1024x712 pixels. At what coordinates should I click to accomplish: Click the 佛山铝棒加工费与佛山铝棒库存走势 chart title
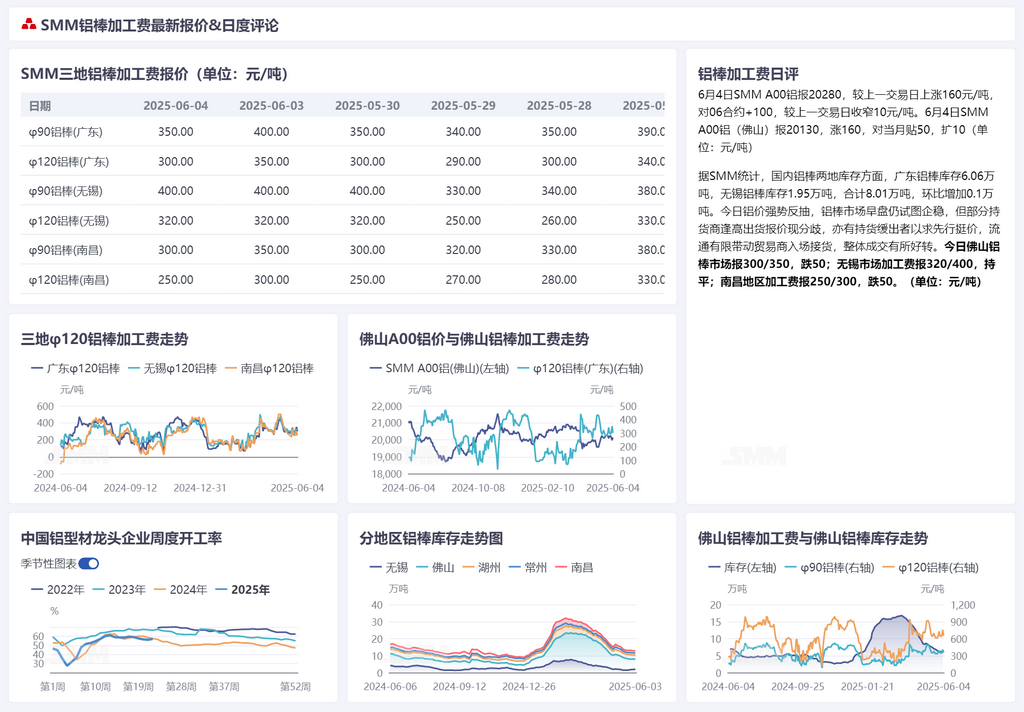[813, 538]
